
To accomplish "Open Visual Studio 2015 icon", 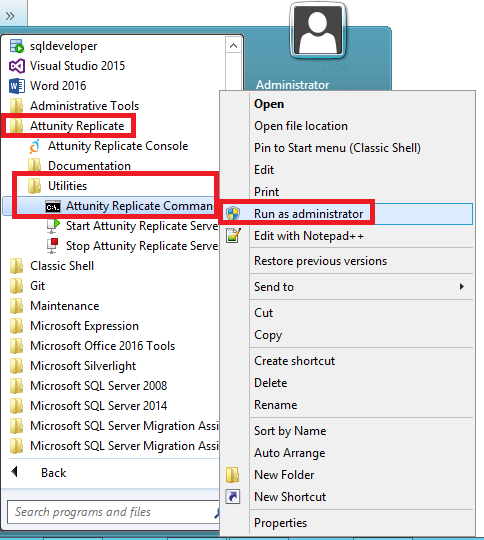I will point(17,66).
